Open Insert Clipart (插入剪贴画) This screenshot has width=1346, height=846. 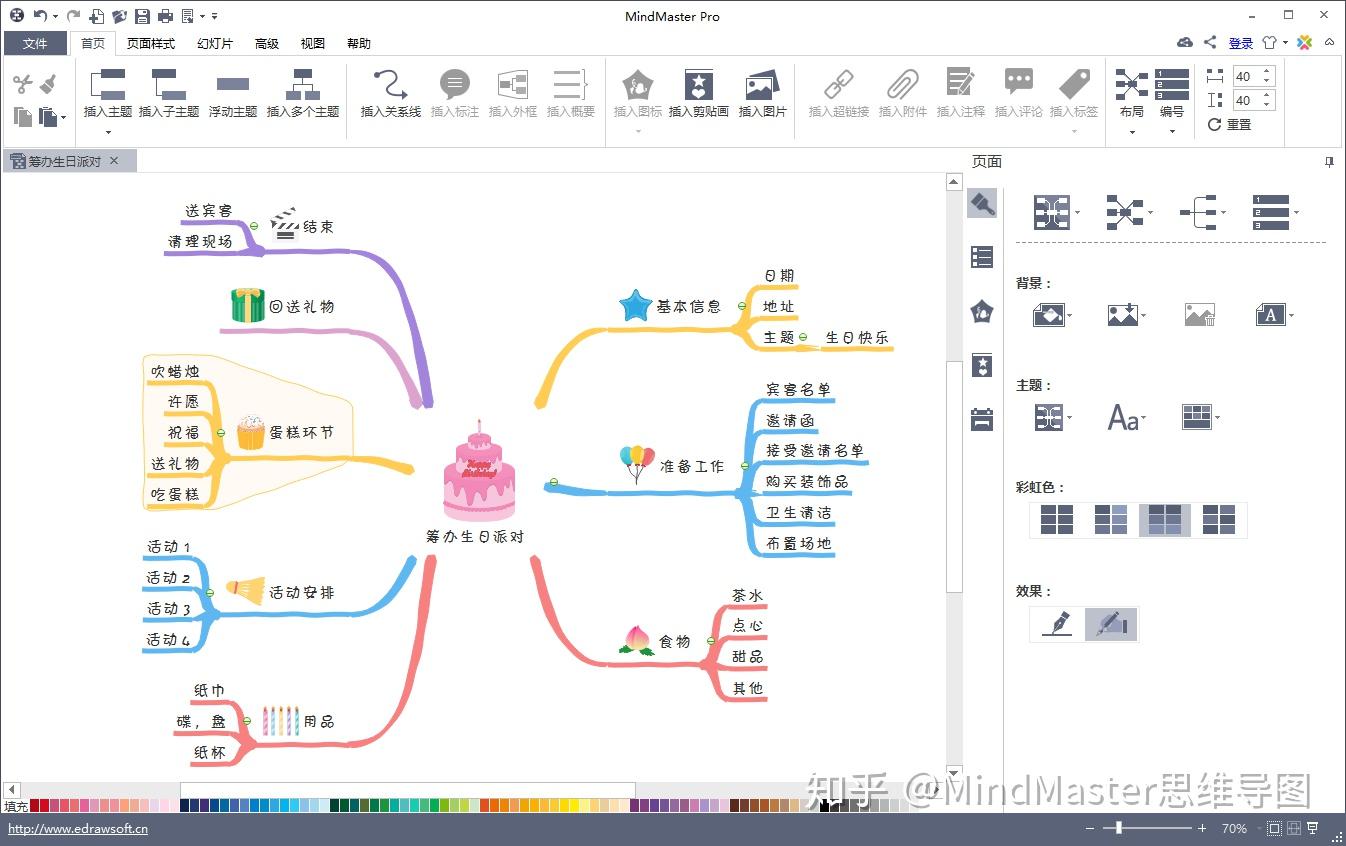point(698,86)
